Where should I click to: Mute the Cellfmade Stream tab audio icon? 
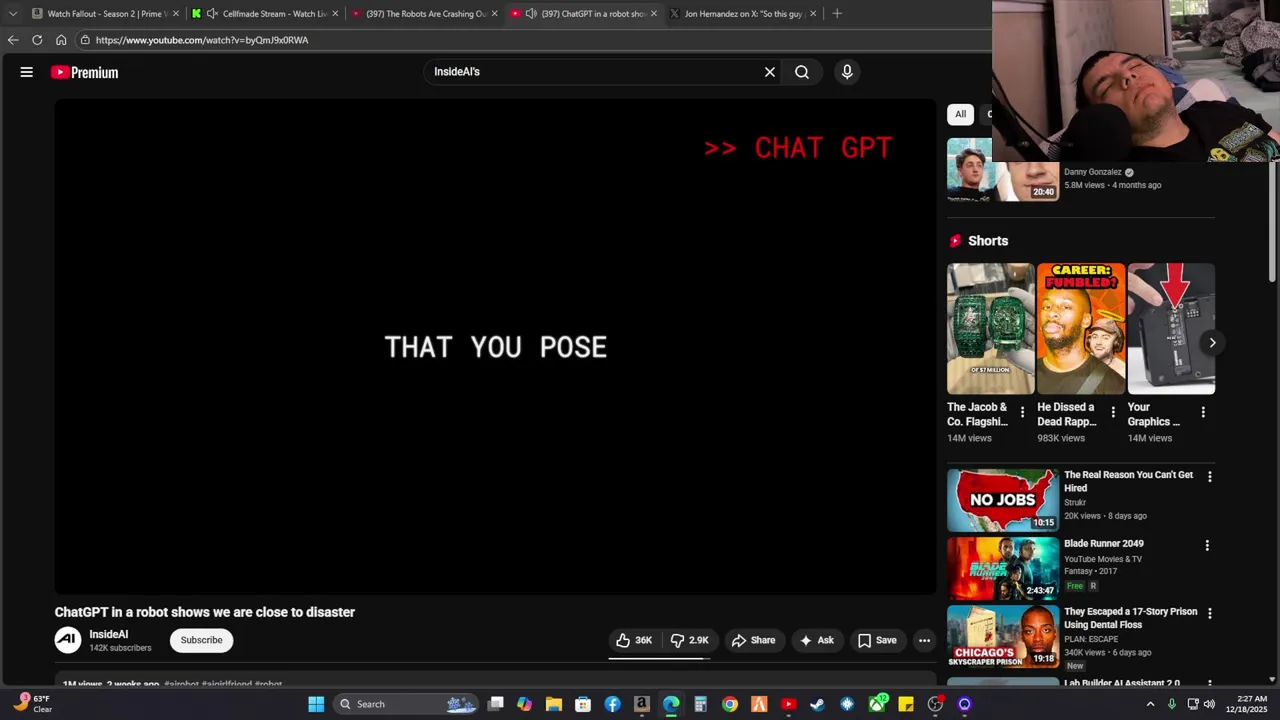tap(212, 13)
